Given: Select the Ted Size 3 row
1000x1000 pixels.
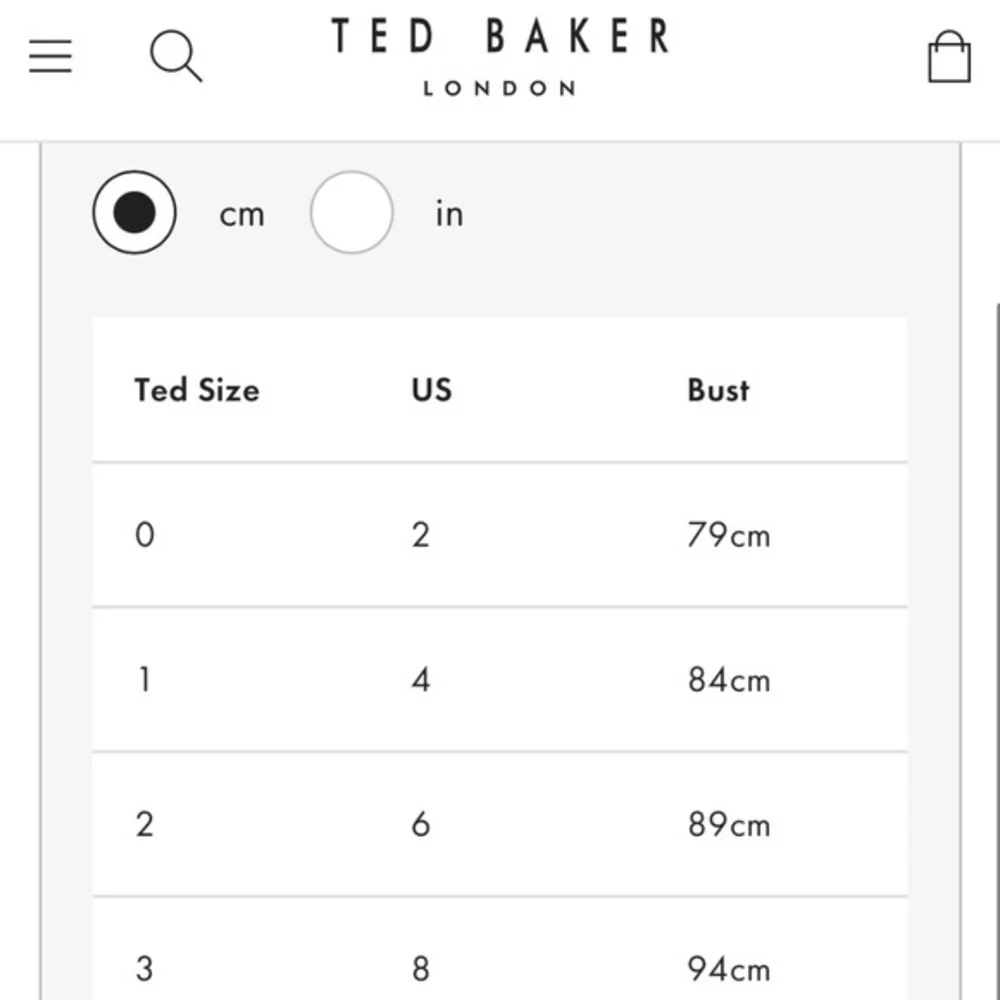Looking at the screenshot, I should (500, 950).
